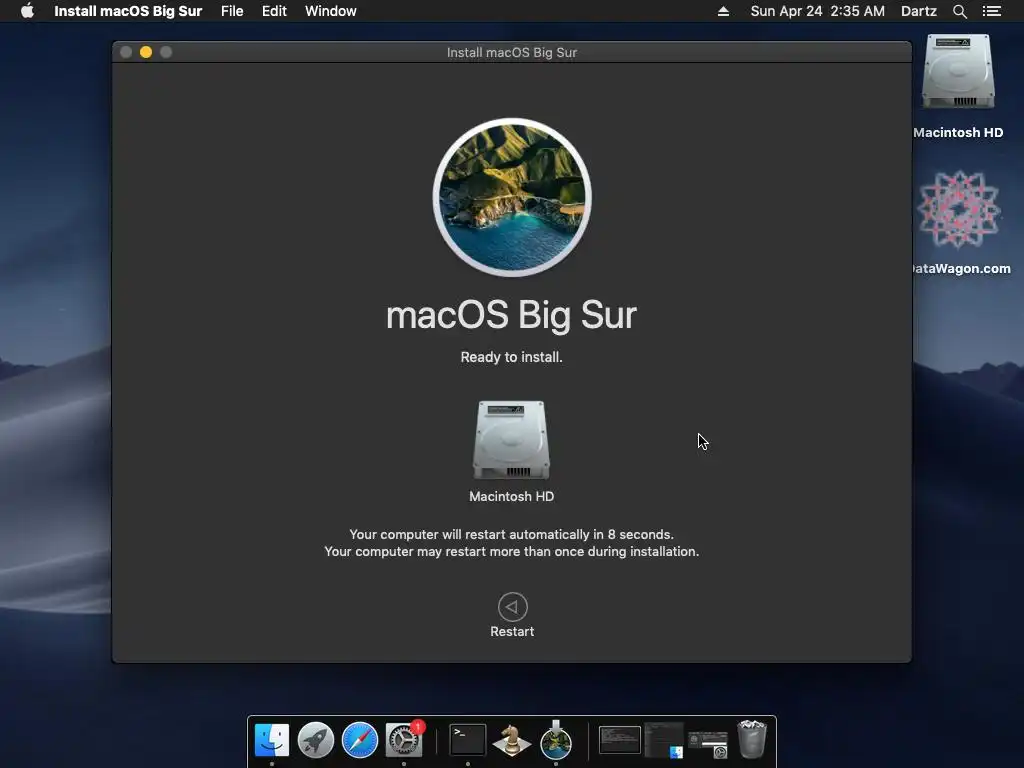
Task: Click the 'macOS Big Sur' heading
Action: tap(511, 315)
